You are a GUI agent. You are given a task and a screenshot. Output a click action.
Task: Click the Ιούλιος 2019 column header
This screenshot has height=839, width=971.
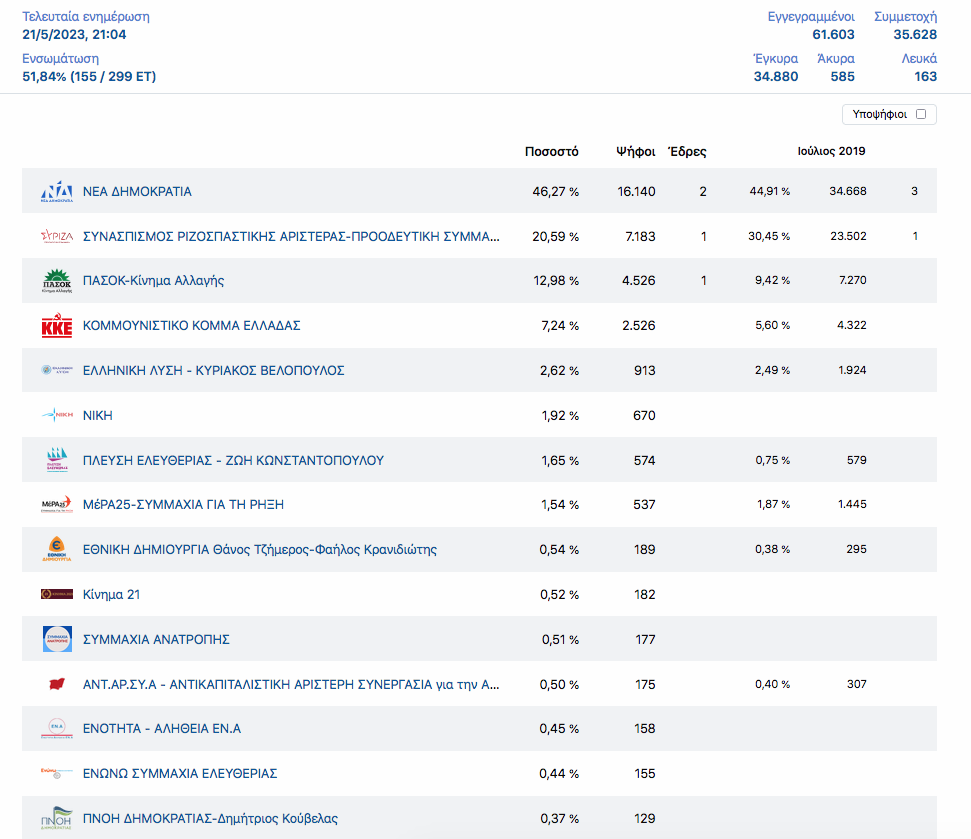(831, 152)
